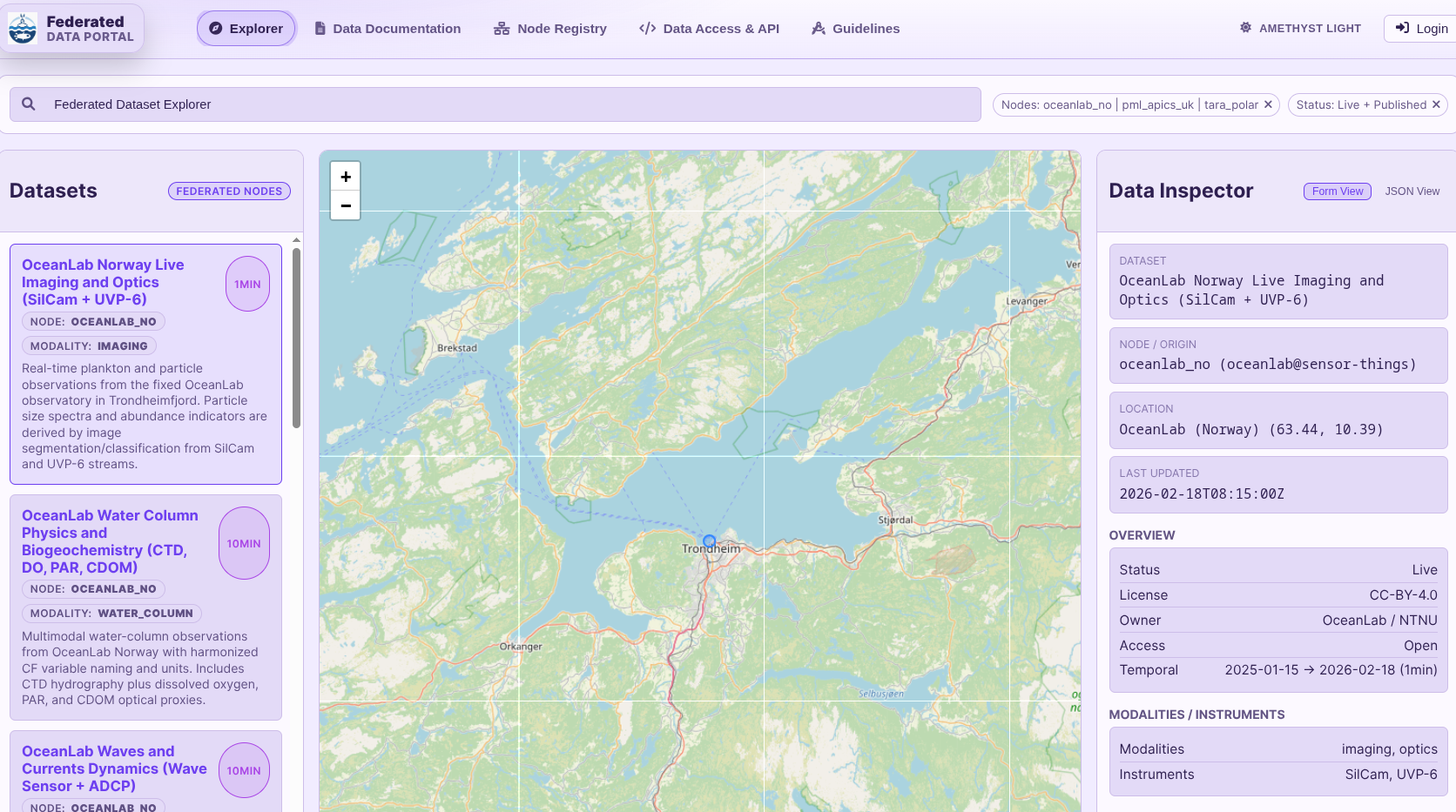
Task: Remove the Nodes filter chip
Action: [x=1268, y=104]
